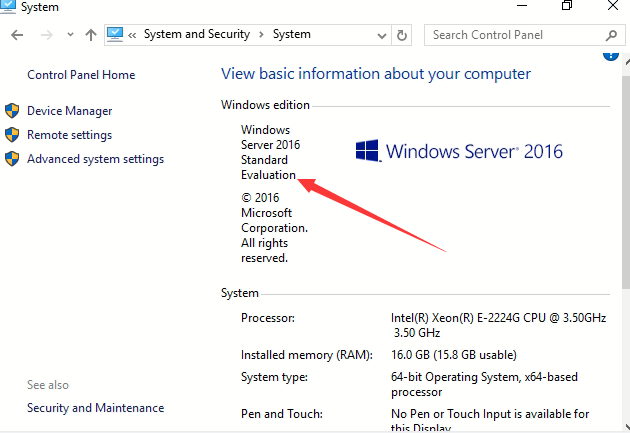630x433 pixels.
Task: Minimize the System window
Action: [522, 6]
